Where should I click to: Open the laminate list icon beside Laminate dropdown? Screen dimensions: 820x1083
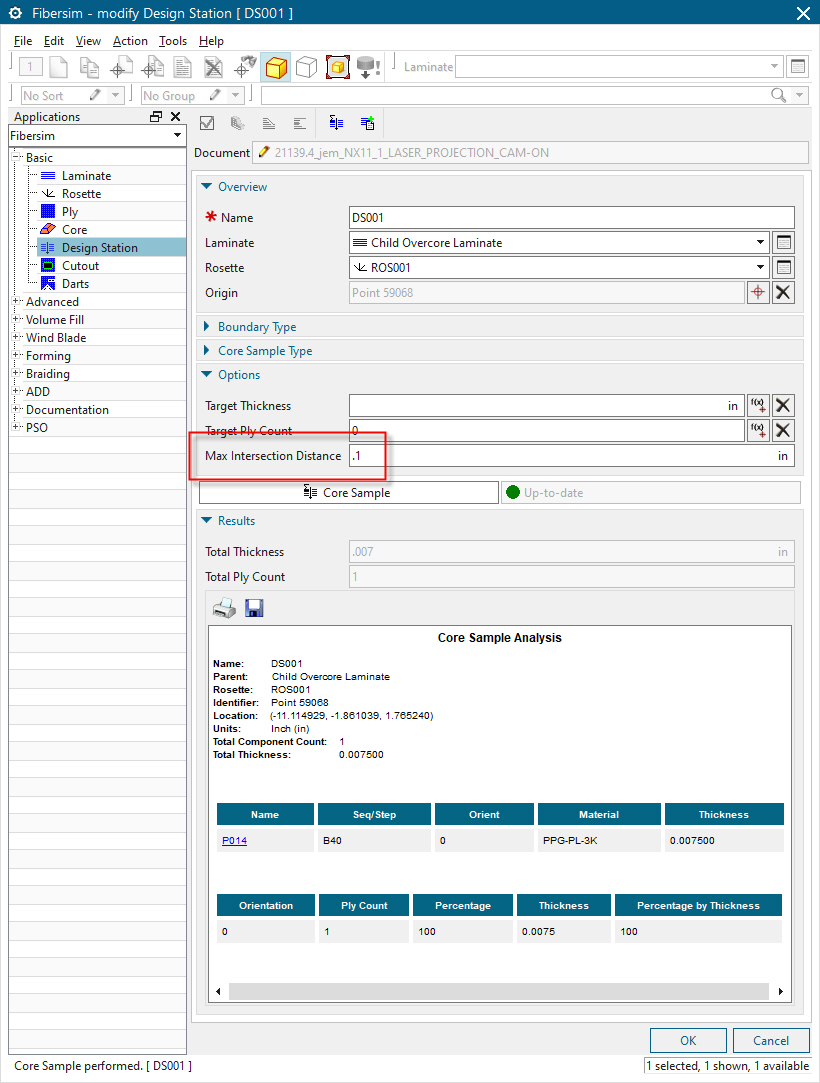click(x=784, y=243)
